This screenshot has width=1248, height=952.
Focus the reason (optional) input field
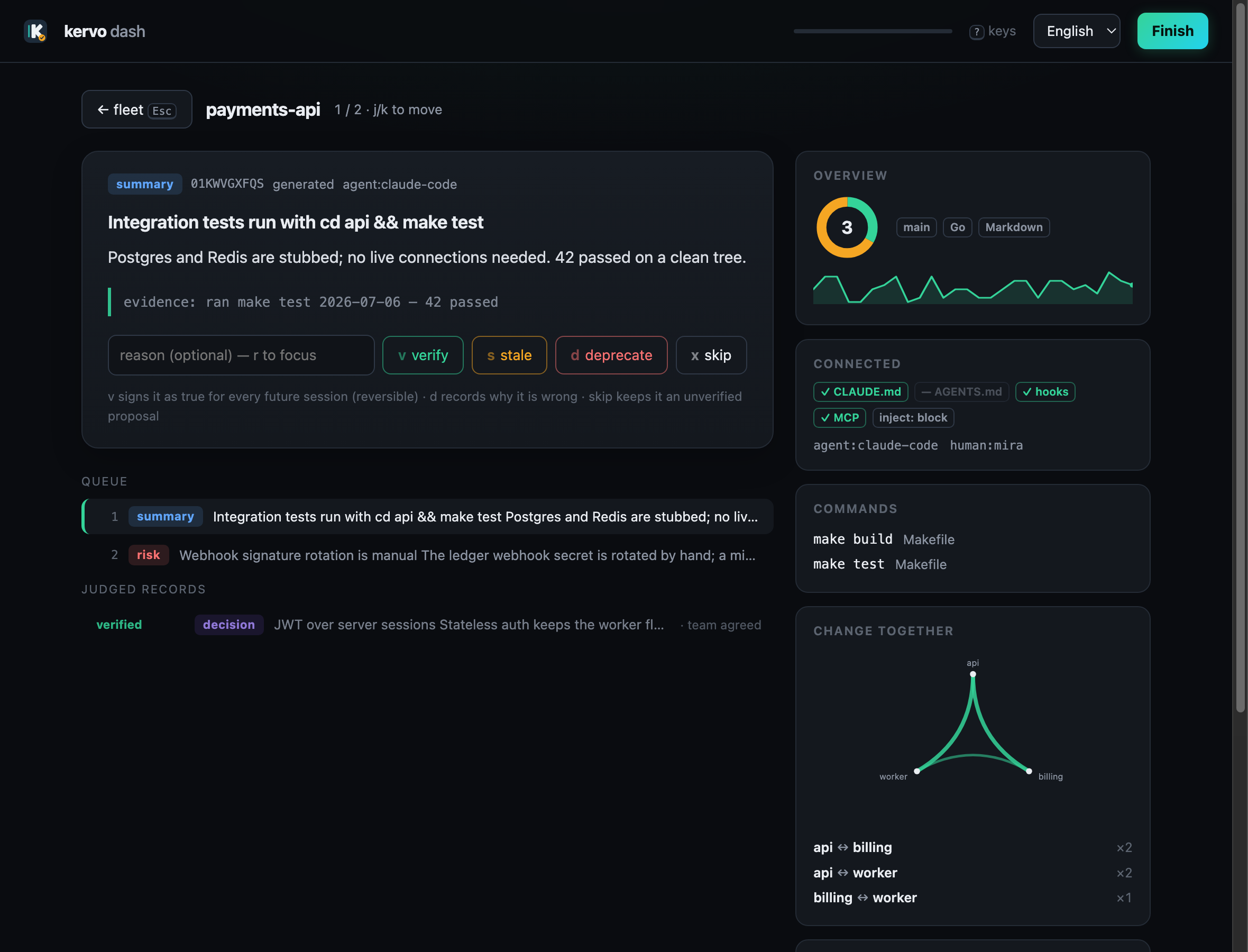click(x=241, y=355)
